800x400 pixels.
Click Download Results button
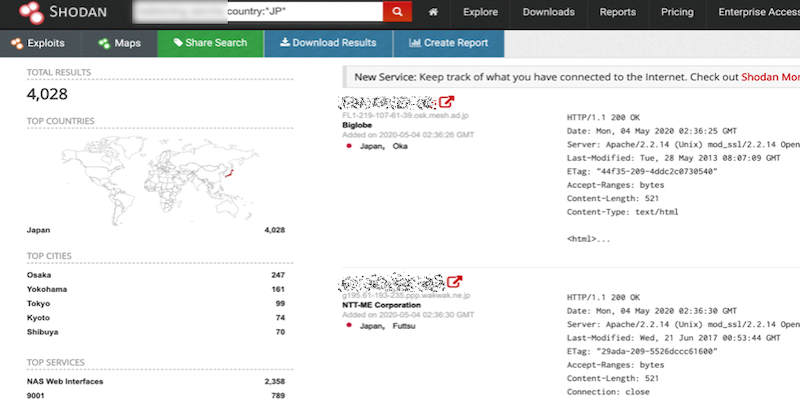[x=328, y=43]
